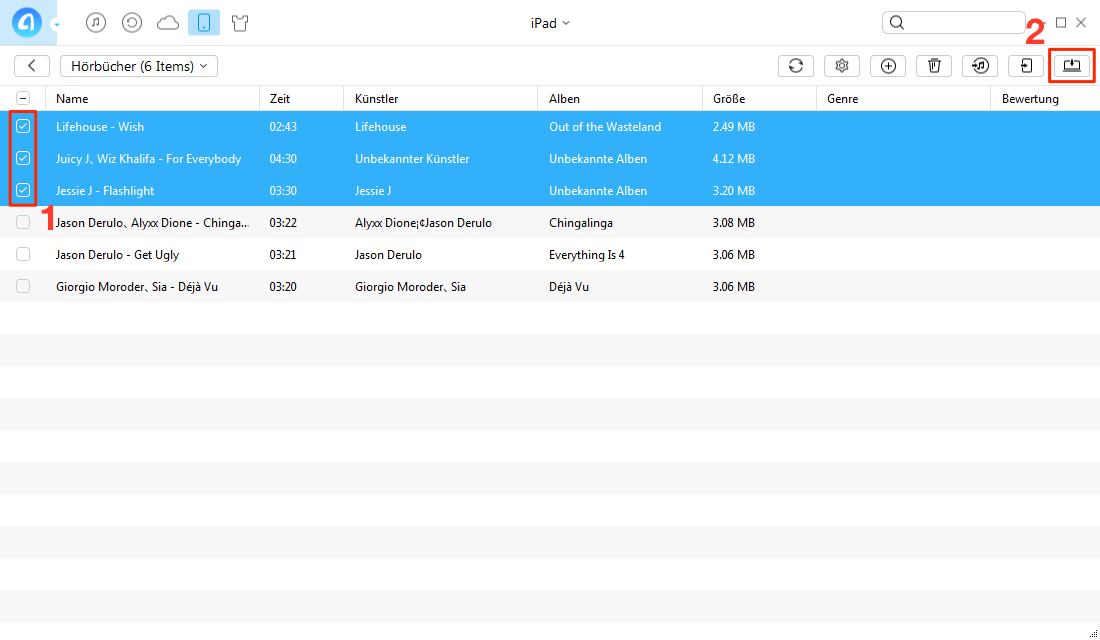Screen dimensions: 1100x640
Task: Click '4.12 MB' size cell
Action: 734,159
